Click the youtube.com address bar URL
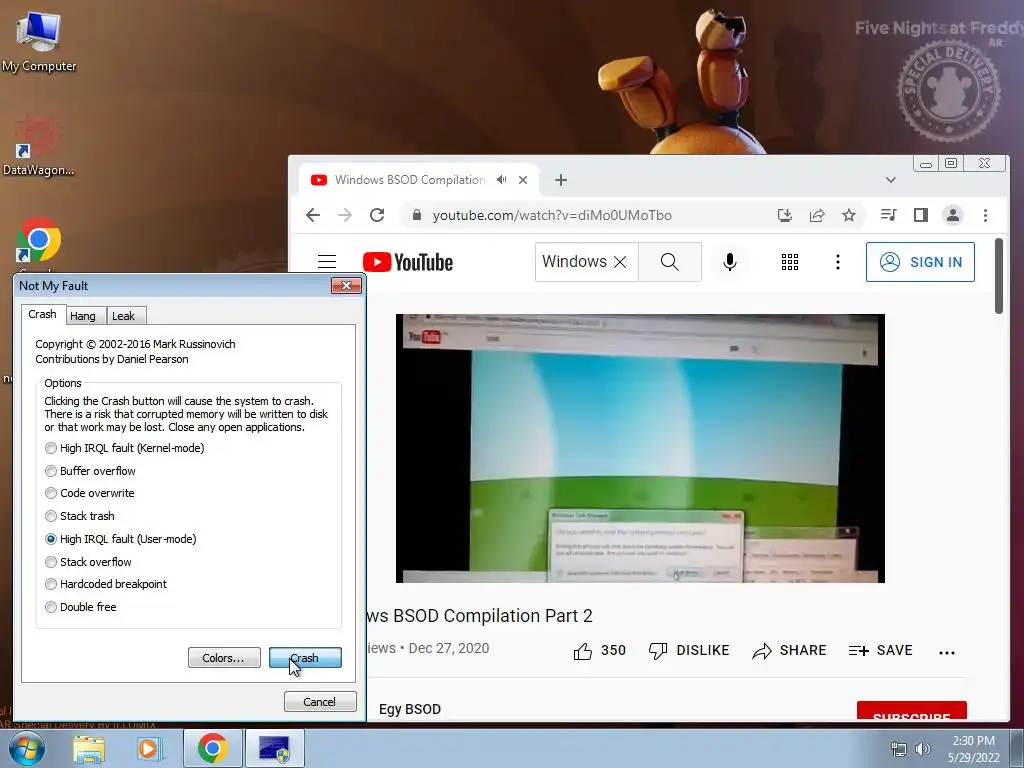The image size is (1024, 768). (552, 216)
